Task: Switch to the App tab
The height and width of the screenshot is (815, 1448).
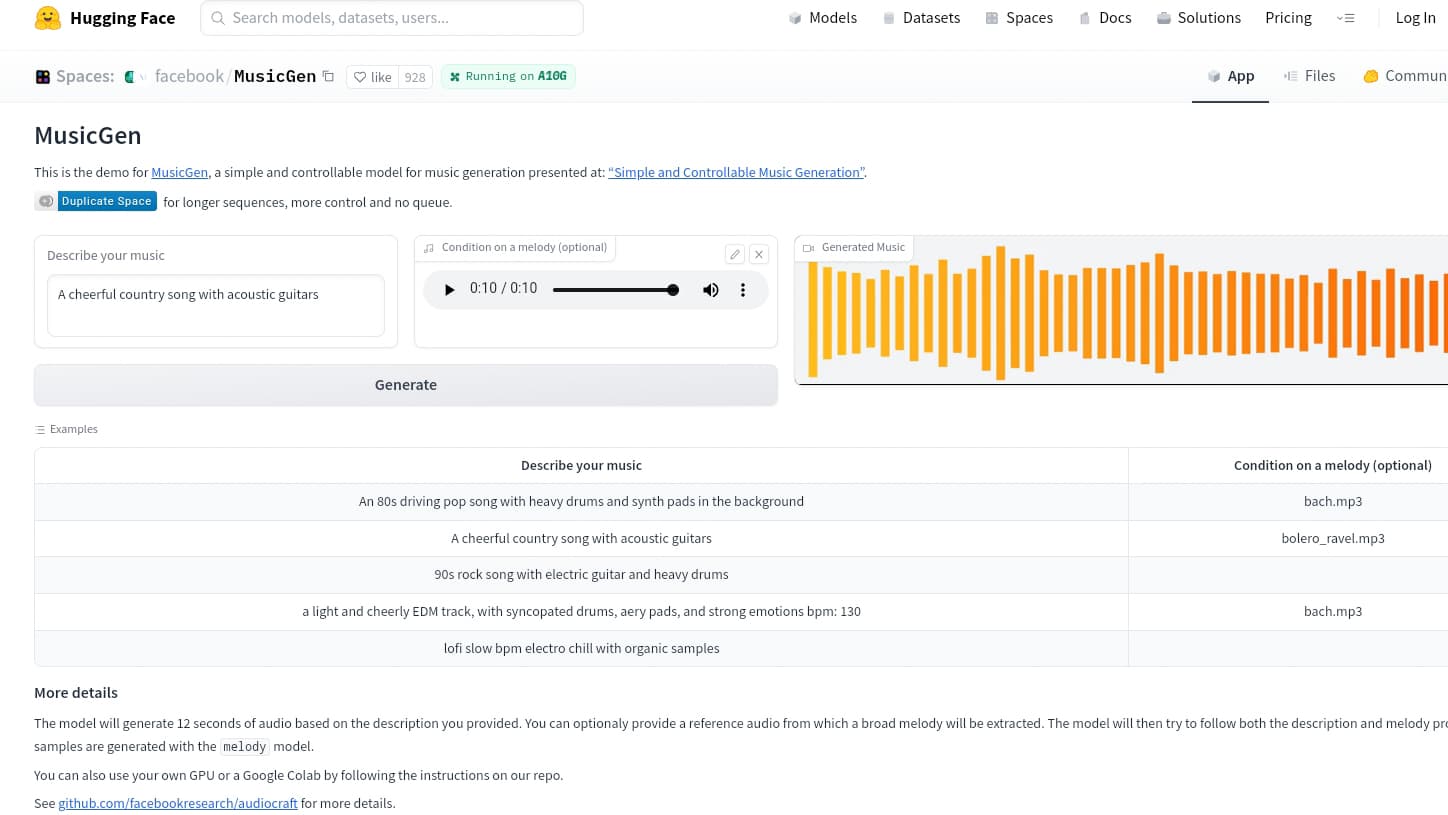Action: click(1230, 76)
